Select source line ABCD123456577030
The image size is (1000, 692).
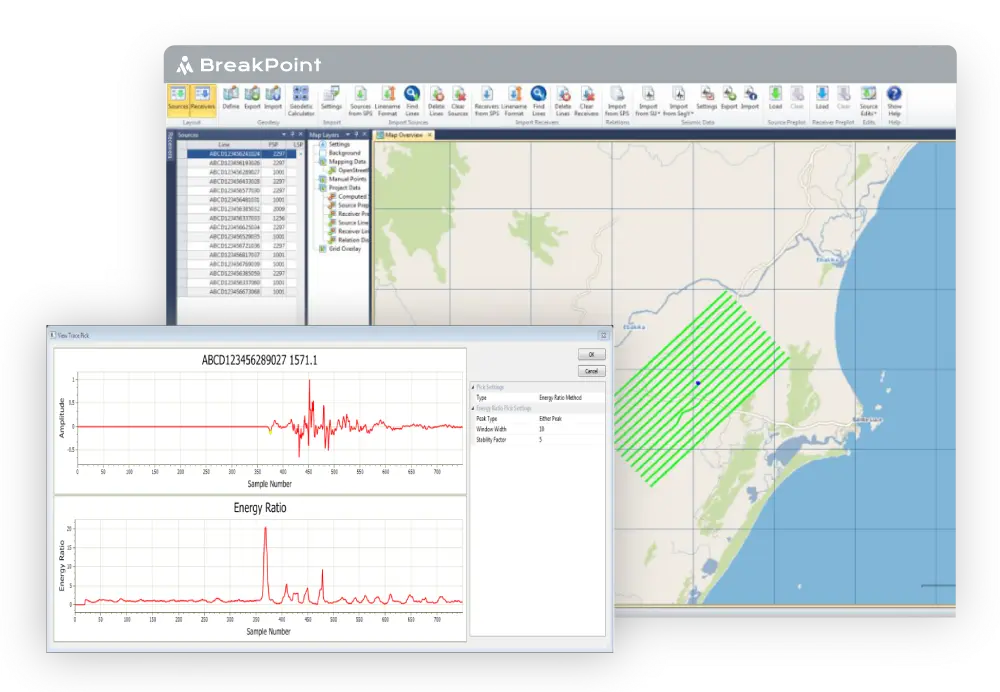click(237, 191)
